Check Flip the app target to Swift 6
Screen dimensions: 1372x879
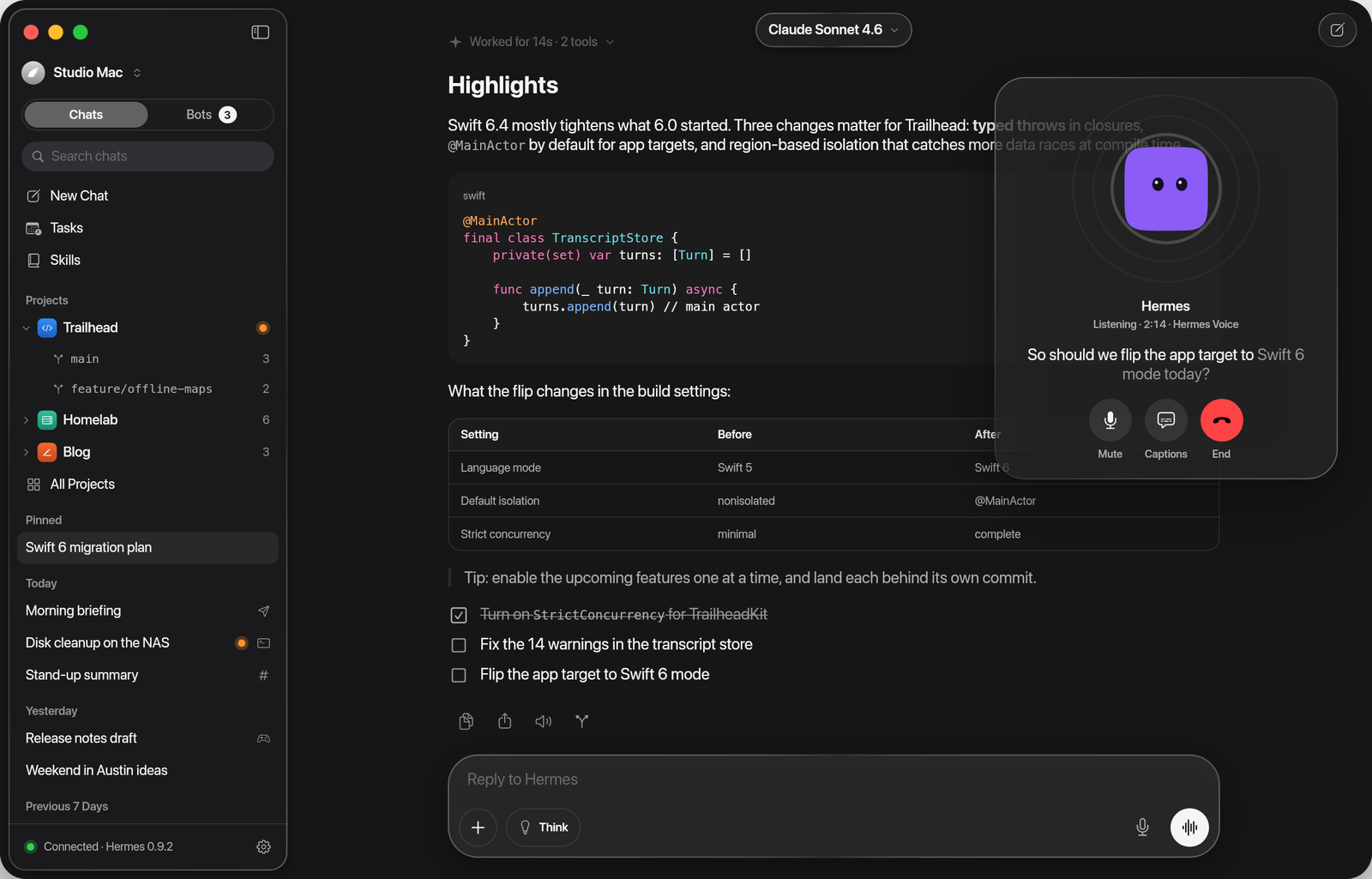(x=459, y=675)
